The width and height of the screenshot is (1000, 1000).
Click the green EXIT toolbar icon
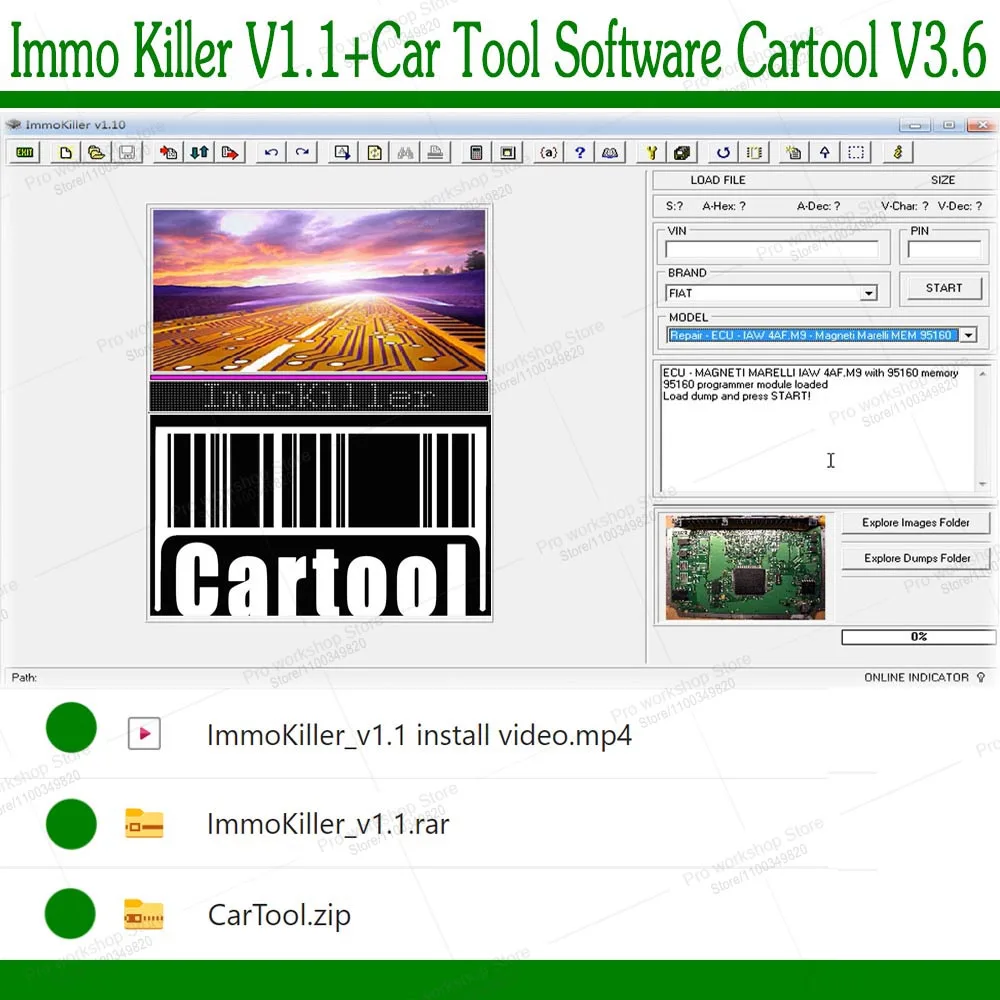tap(25, 152)
